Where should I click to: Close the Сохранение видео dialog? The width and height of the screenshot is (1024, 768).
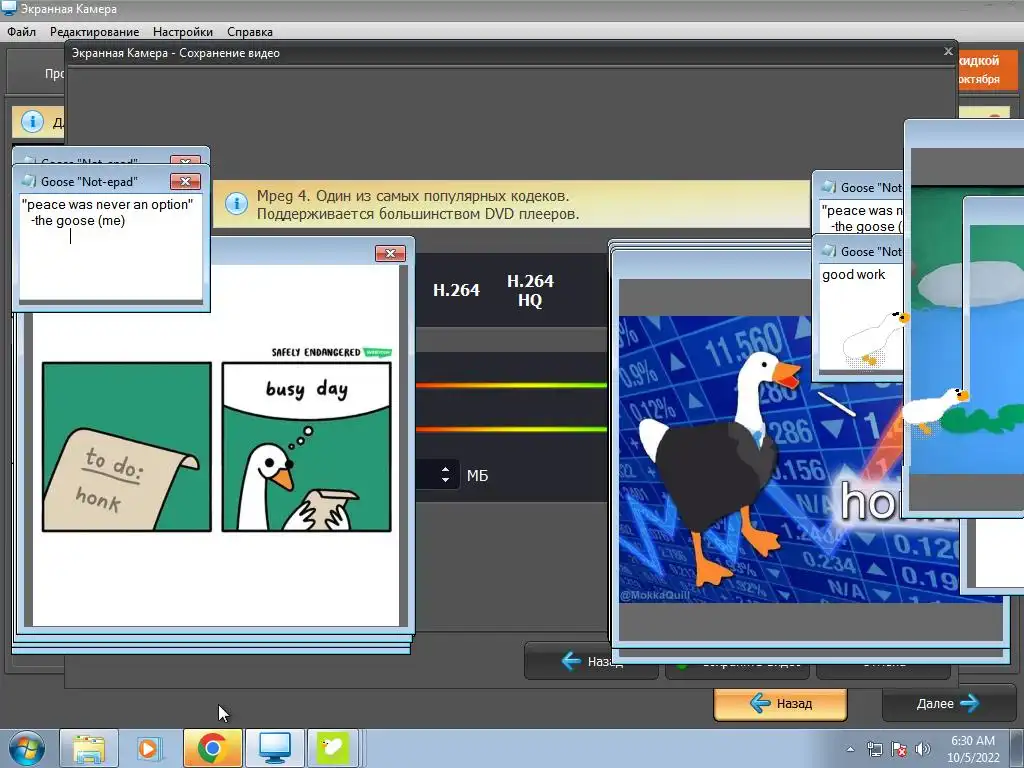click(948, 51)
